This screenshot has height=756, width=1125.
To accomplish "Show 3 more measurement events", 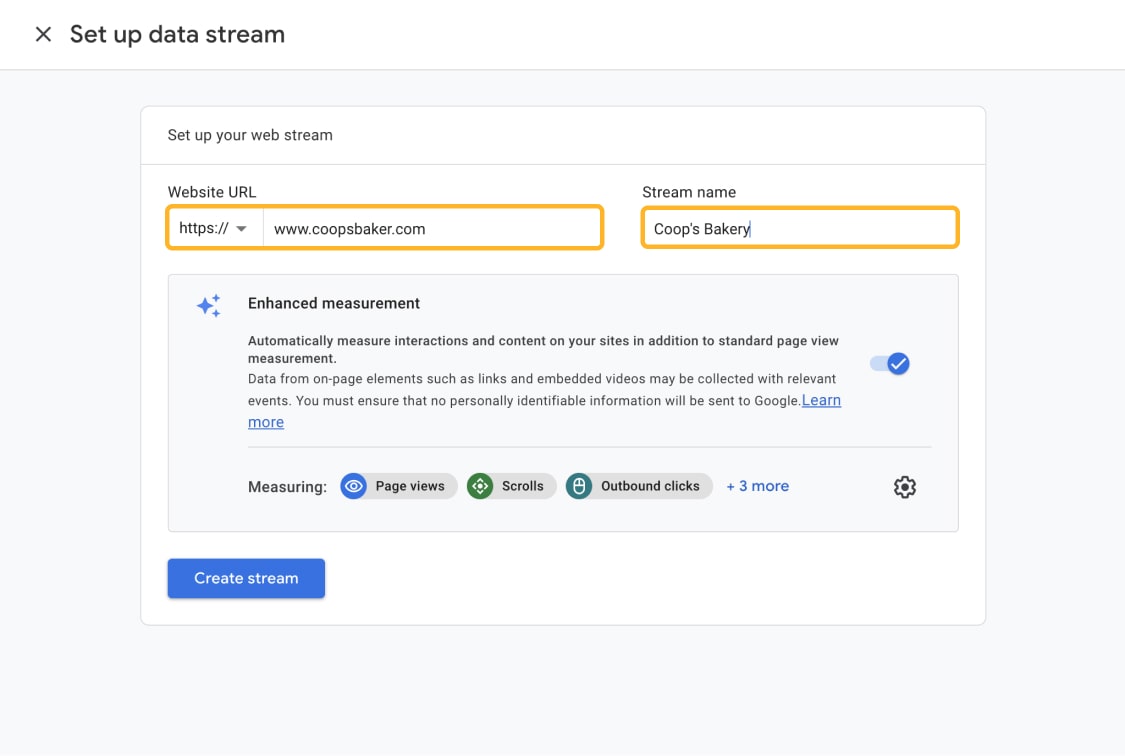I will [x=757, y=486].
